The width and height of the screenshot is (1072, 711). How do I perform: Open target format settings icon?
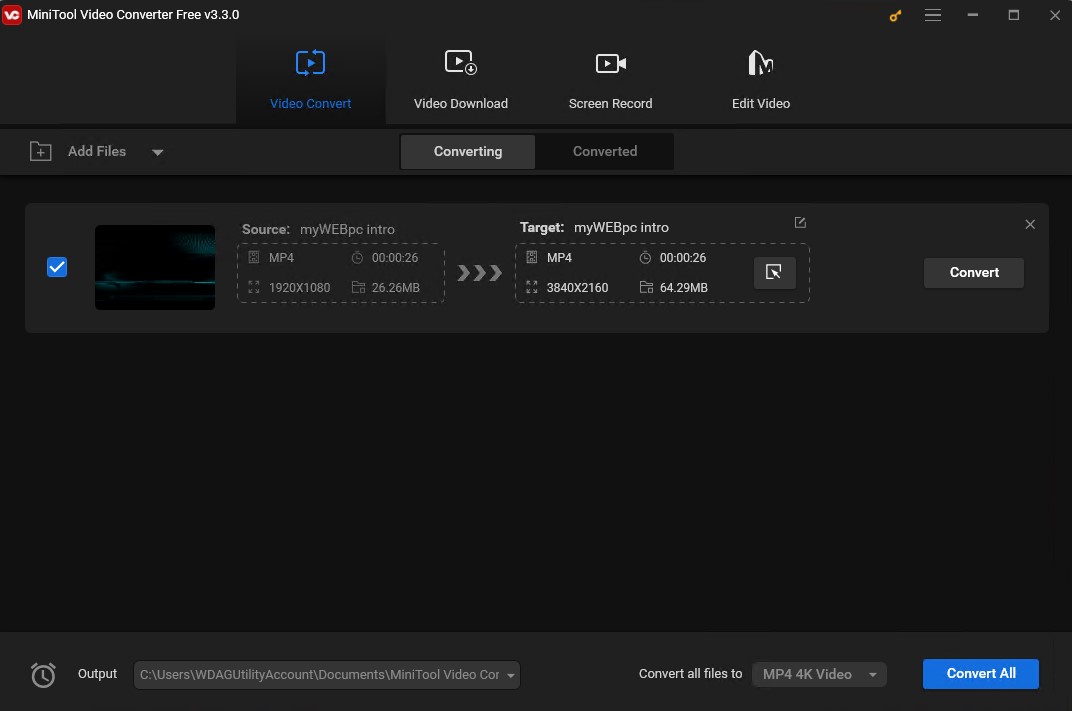pos(774,273)
